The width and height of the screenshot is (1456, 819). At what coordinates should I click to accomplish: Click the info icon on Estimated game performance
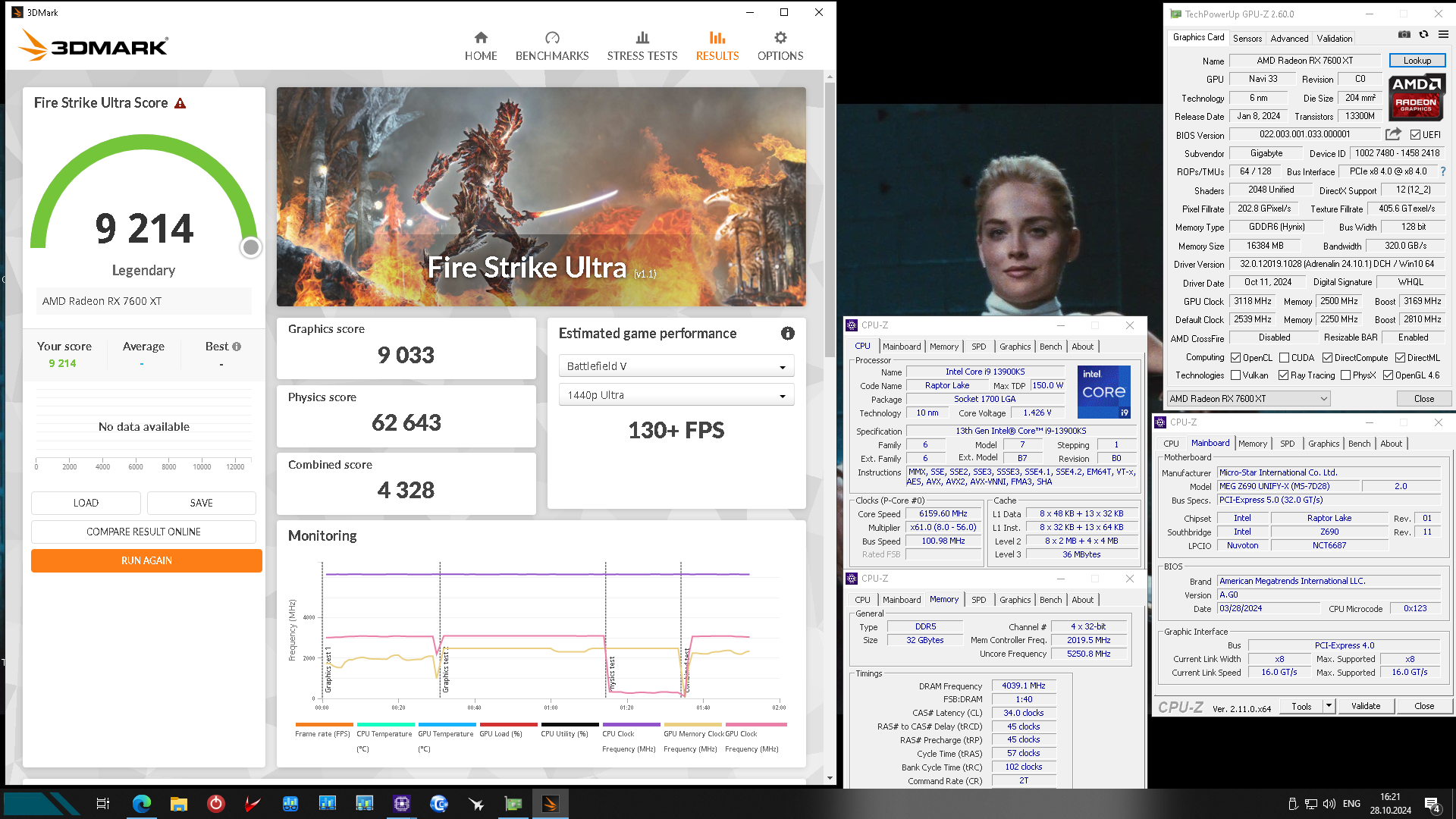pyautogui.click(x=788, y=334)
